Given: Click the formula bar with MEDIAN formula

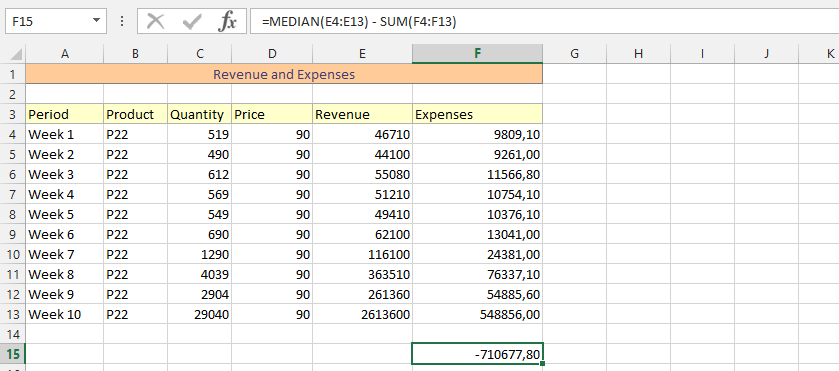Looking at the screenshot, I should [544, 21].
